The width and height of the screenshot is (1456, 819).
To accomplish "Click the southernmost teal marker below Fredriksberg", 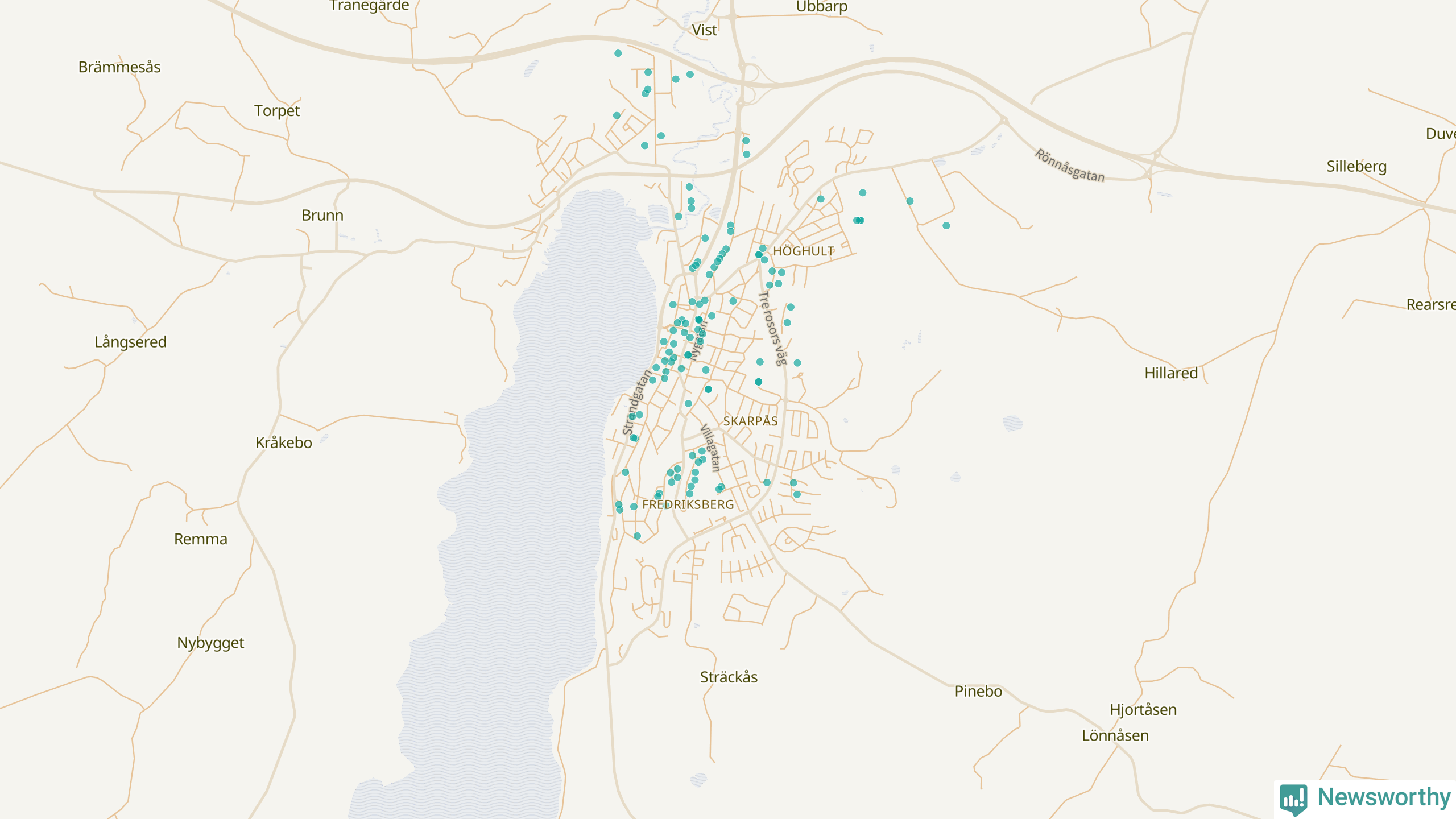I will pyautogui.click(x=637, y=536).
